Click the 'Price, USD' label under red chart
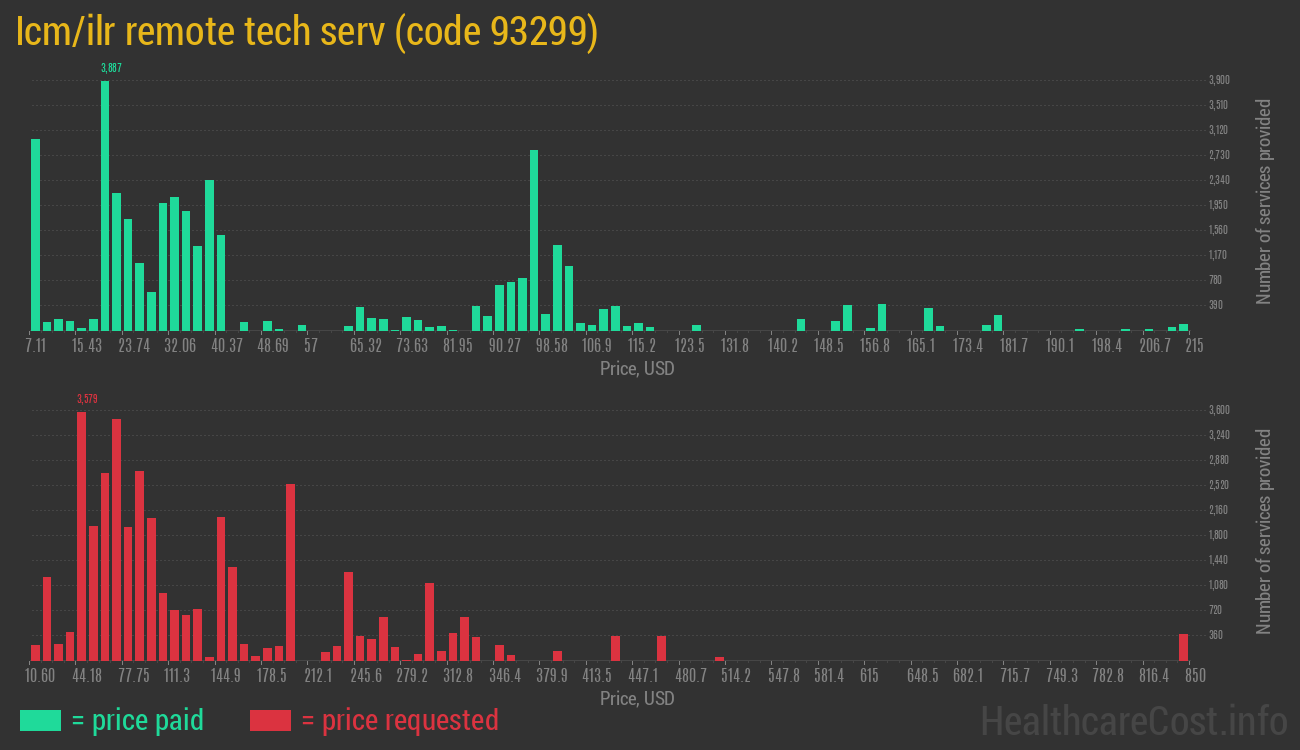 tap(637, 698)
